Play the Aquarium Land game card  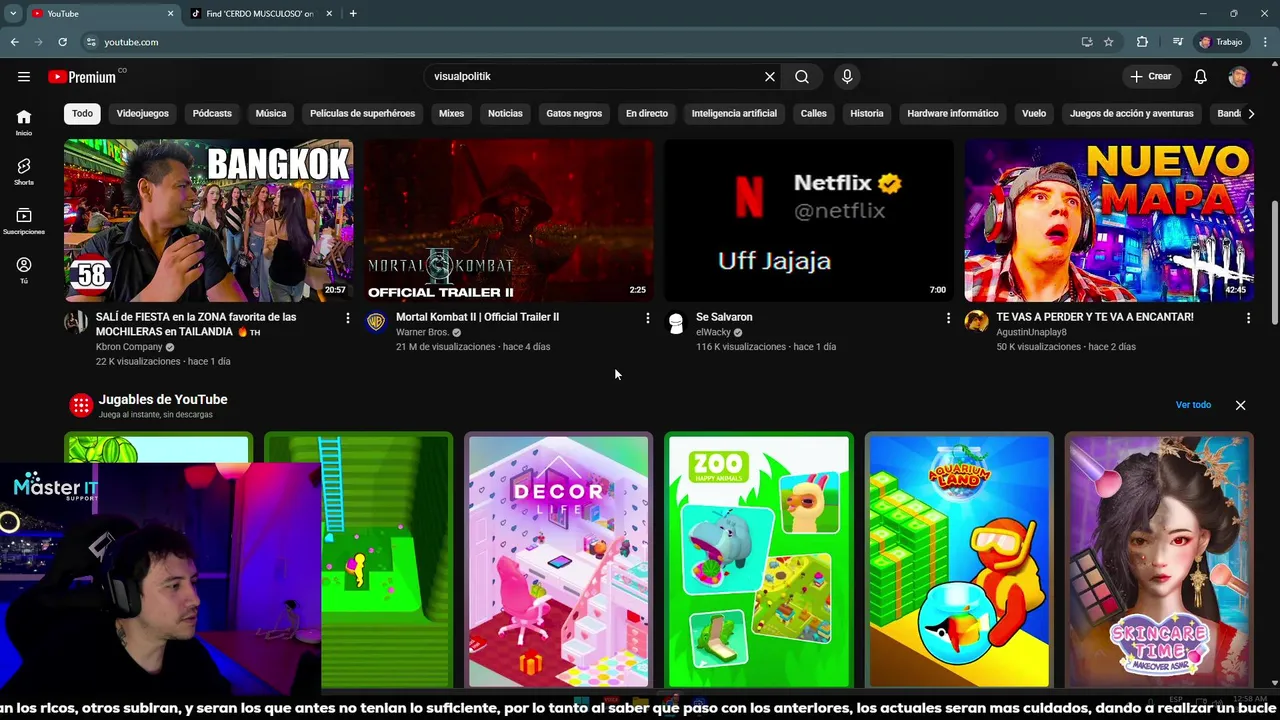pyautogui.click(x=958, y=561)
